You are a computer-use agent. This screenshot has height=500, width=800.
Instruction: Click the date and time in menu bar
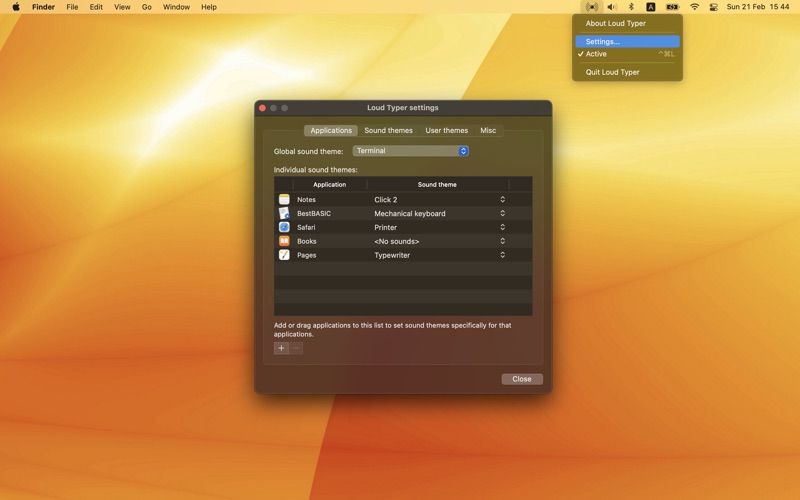[758, 7]
